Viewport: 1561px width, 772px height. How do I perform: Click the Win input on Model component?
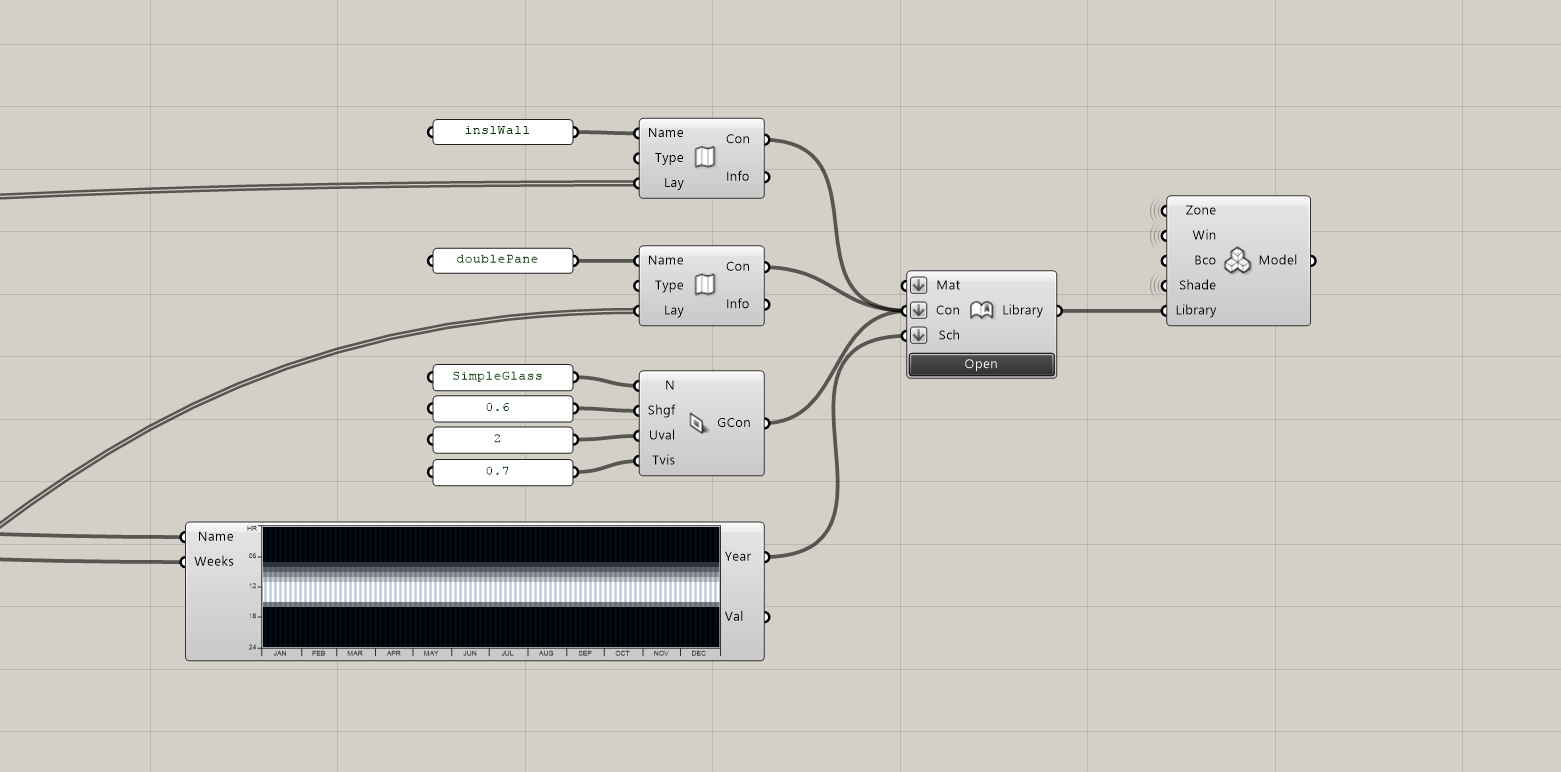click(x=1204, y=235)
